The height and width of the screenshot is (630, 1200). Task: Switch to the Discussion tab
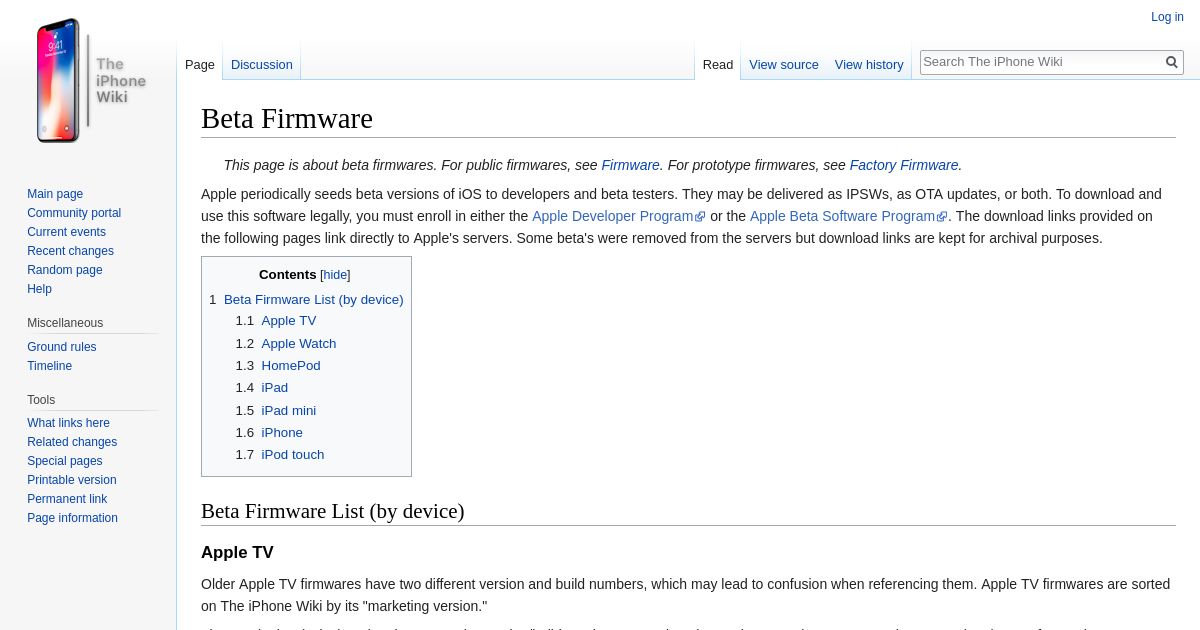point(262,64)
